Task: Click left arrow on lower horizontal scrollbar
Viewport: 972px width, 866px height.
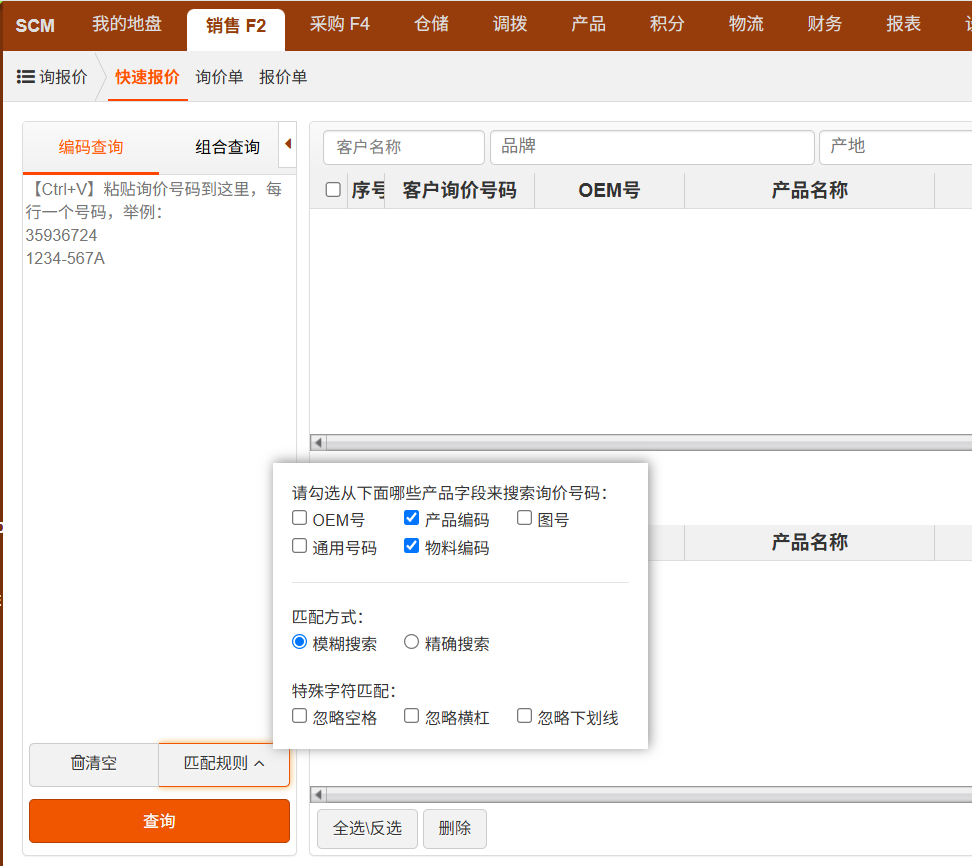Action: [x=318, y=794]
